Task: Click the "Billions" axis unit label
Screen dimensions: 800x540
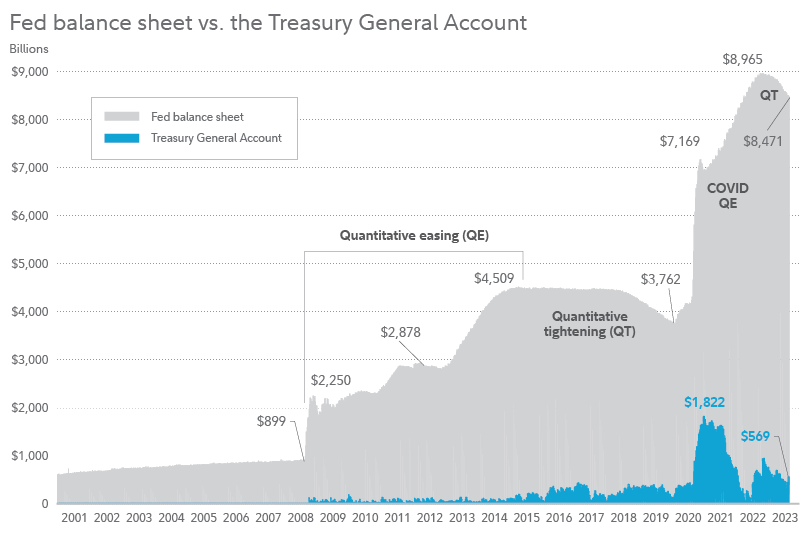Action: 29,47
